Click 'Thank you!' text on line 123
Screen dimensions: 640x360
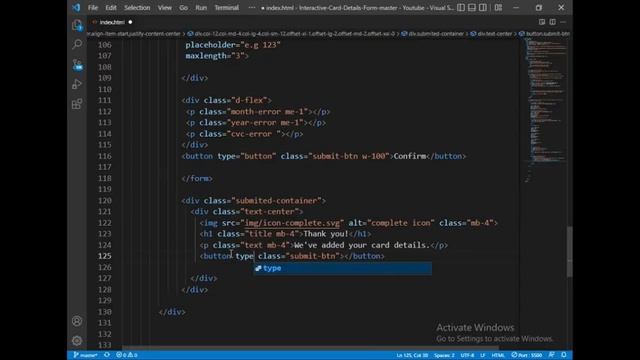[326, 234]
